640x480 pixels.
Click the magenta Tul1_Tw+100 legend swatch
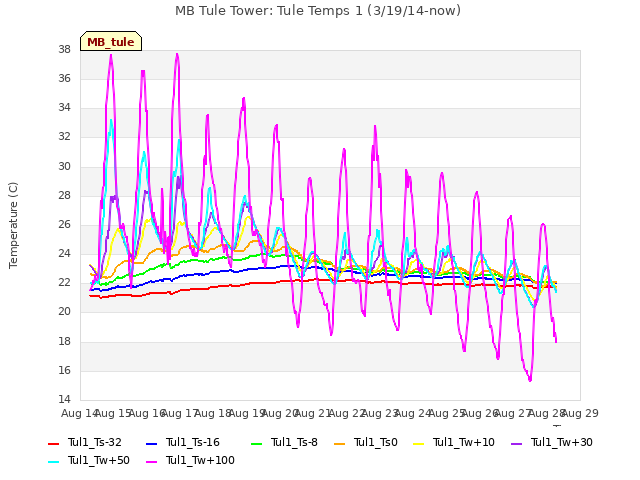coord(151,462)
